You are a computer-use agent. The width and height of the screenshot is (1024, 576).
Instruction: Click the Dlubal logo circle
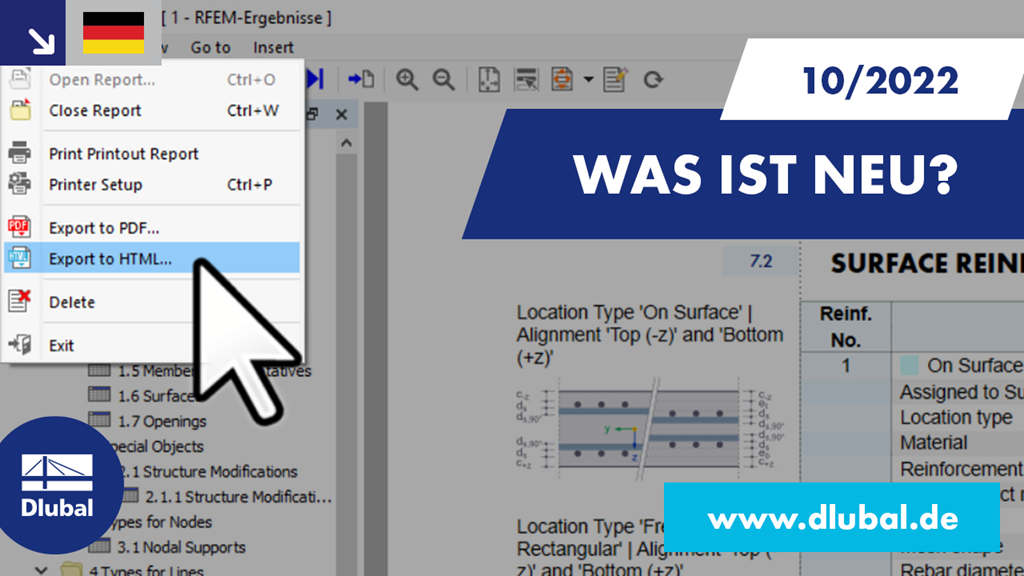point(56,485)
